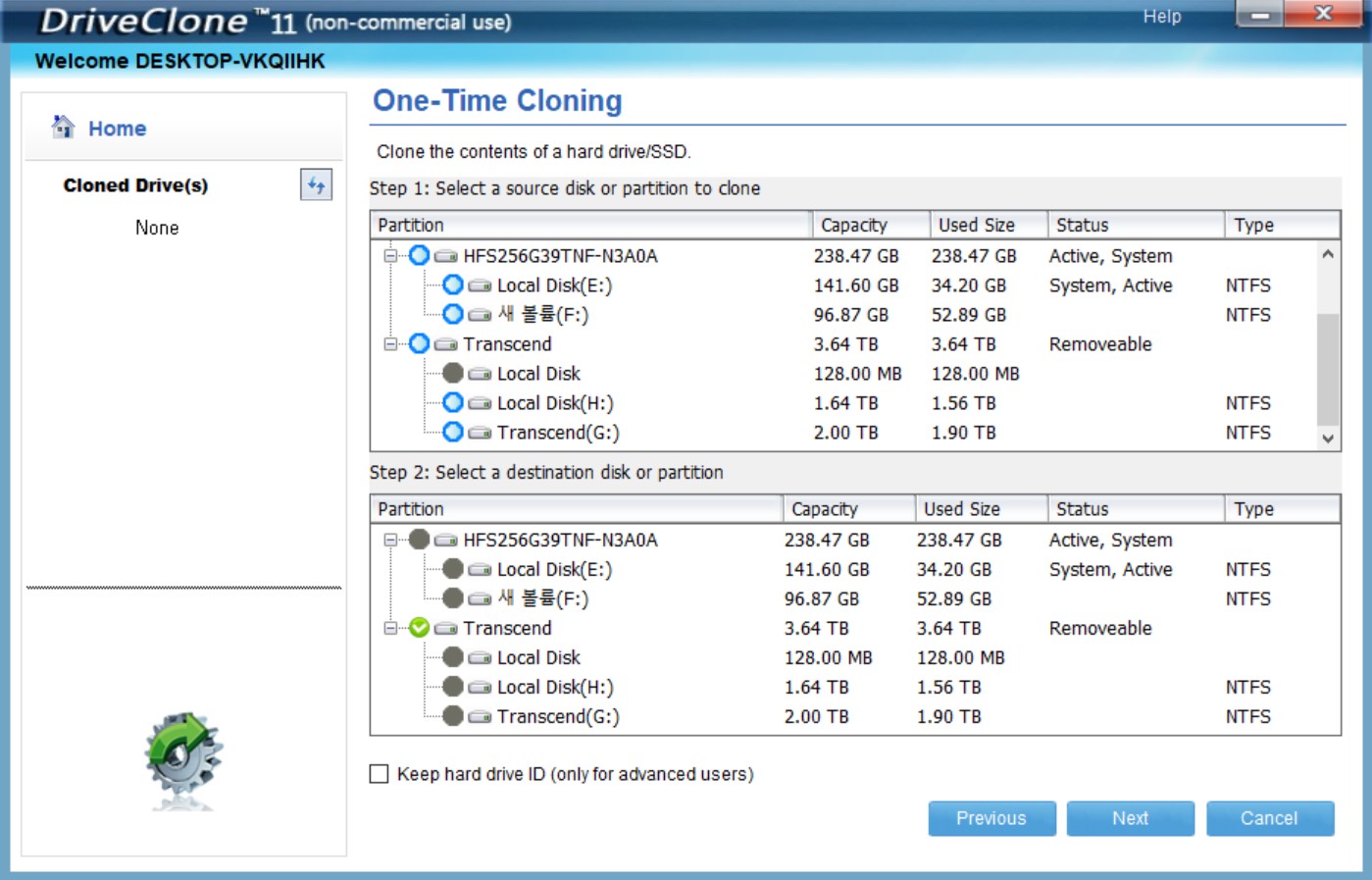1372x880 pixels.
Task: Click source HFS256G39TNF-N3A0A disk drive icon
Action: click(446, 256)
